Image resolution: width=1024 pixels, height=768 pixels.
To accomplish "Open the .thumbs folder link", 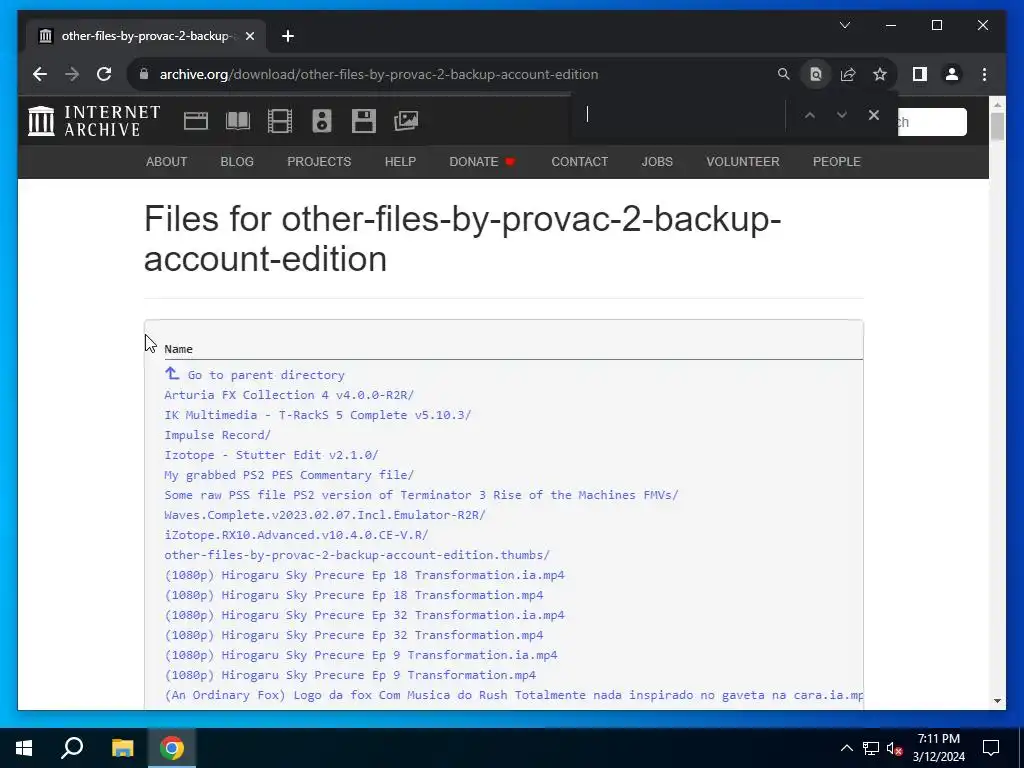I will pyautogui.click(x=357, y=555).
